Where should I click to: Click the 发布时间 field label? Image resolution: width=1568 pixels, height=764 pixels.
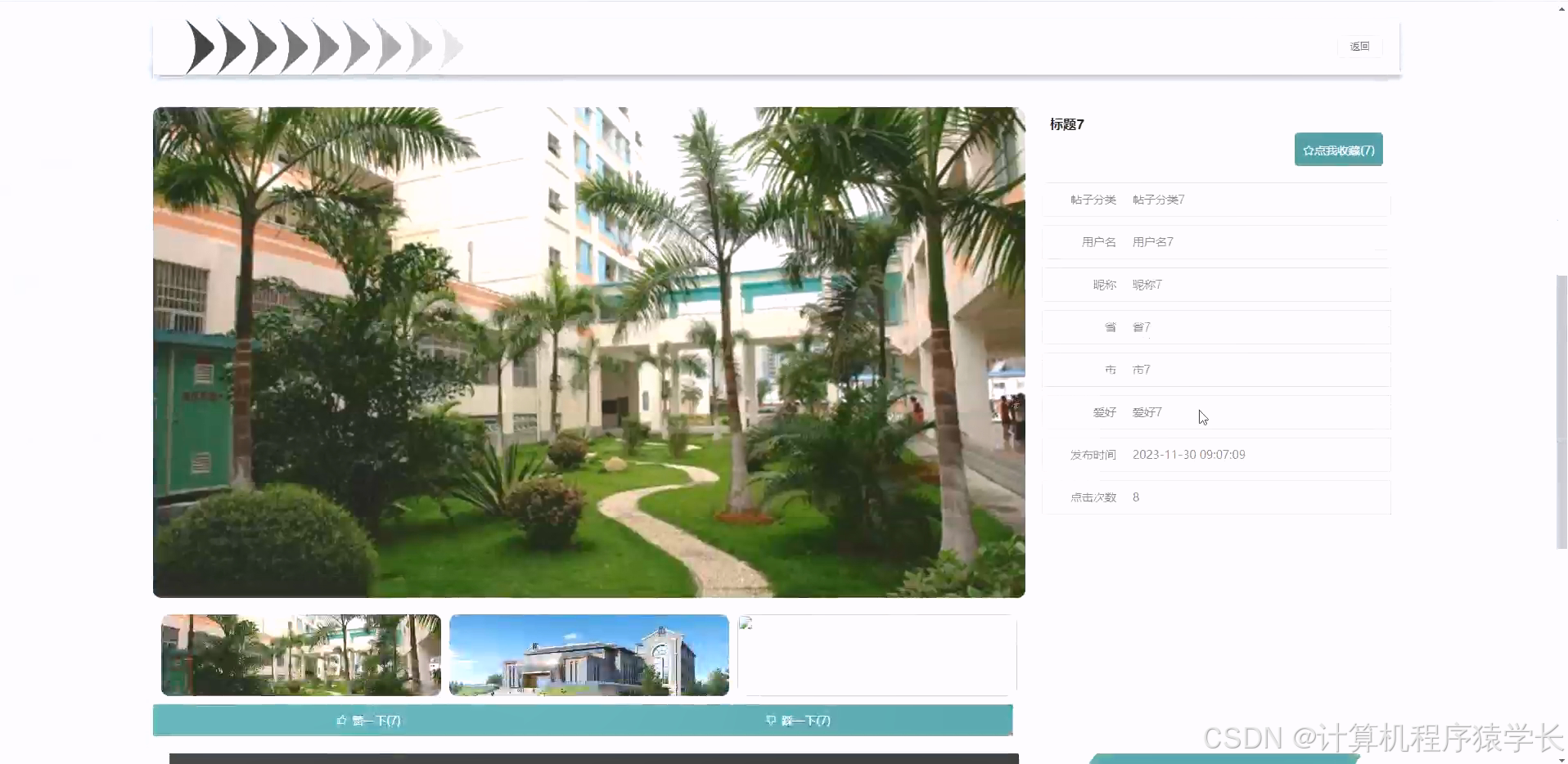[x=1093, y=455]
